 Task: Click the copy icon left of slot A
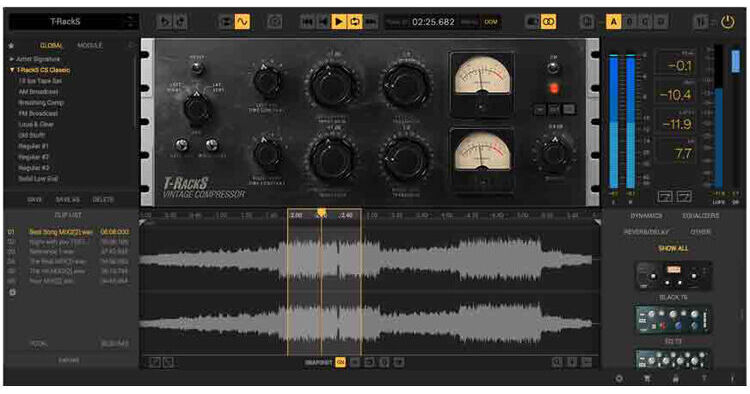pyautogui.click(x=587, y=22)
